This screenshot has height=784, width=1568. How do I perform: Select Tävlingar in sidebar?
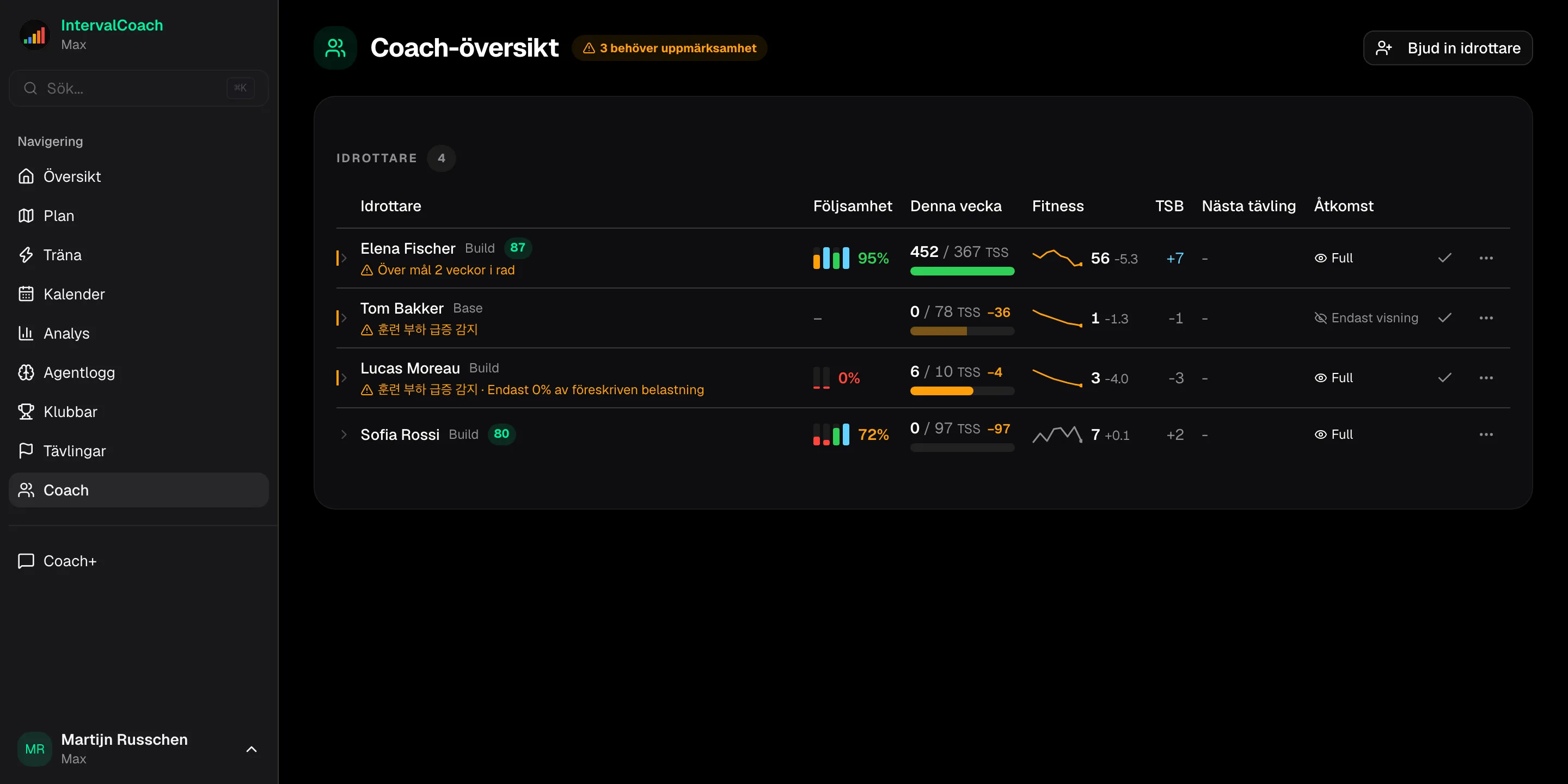[139, 451]
